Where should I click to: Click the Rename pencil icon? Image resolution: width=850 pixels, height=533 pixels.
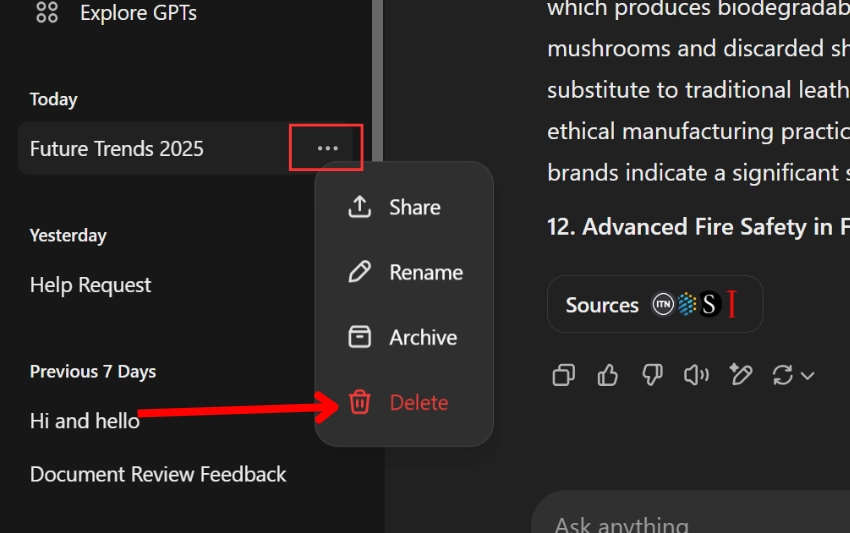pos(359,272)
